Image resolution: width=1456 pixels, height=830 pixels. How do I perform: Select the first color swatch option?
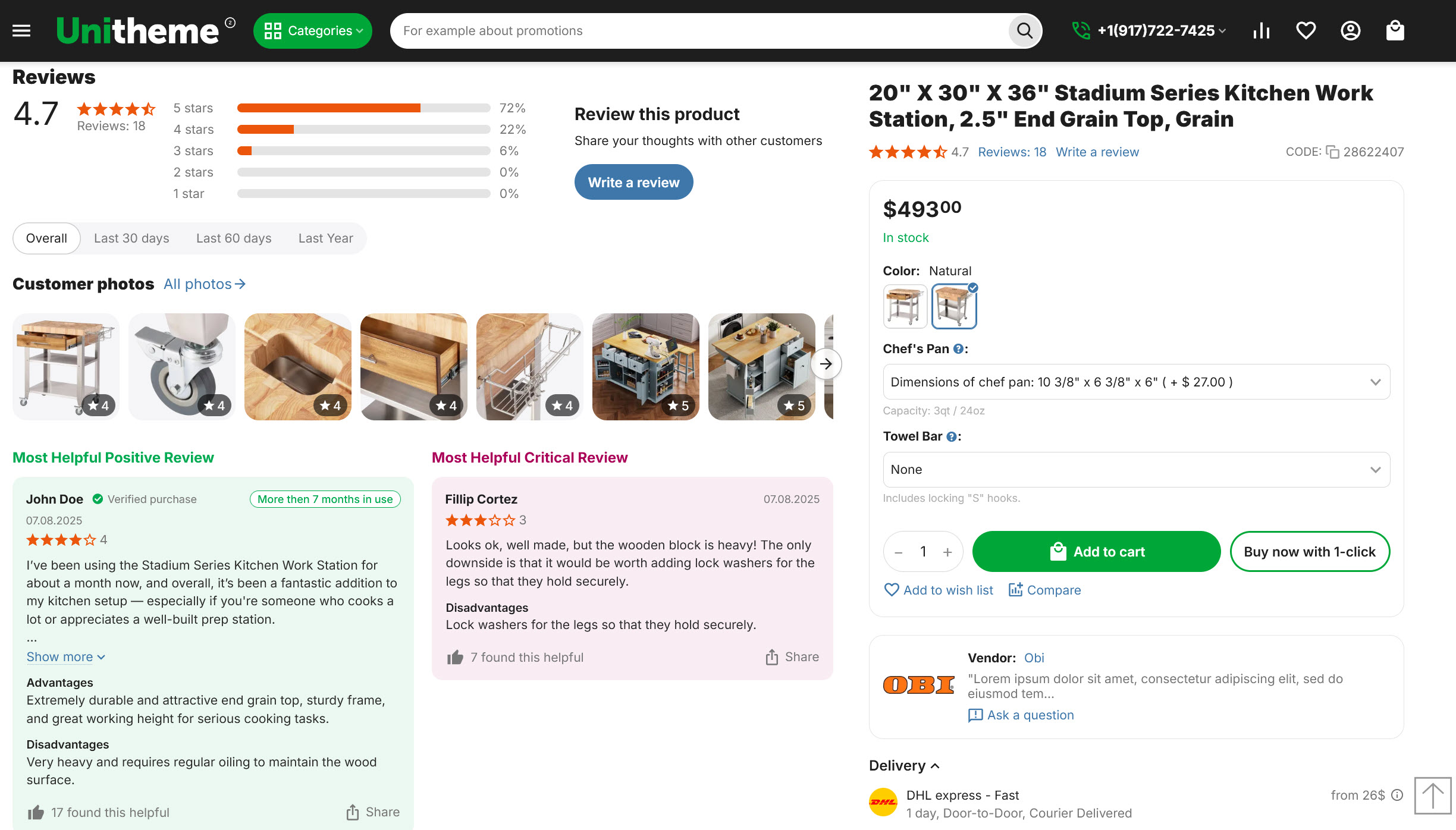click(x=905, y=306)
